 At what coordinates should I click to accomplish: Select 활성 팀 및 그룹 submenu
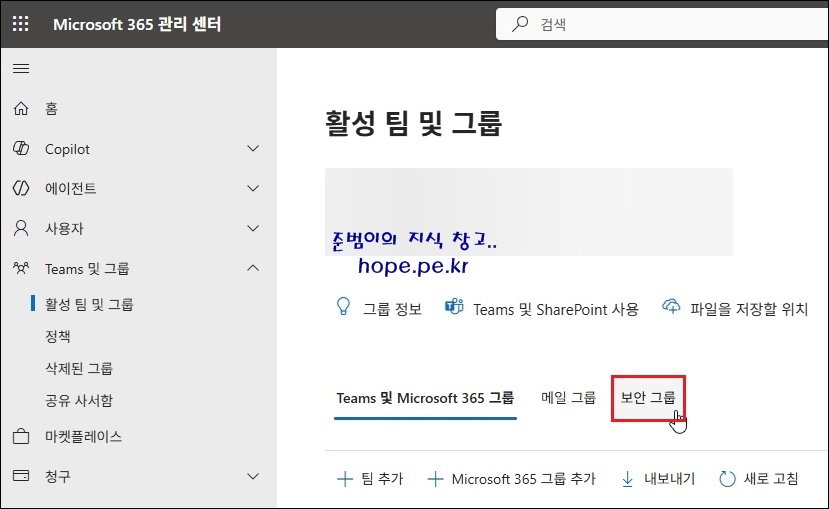(x=89, y=304)
